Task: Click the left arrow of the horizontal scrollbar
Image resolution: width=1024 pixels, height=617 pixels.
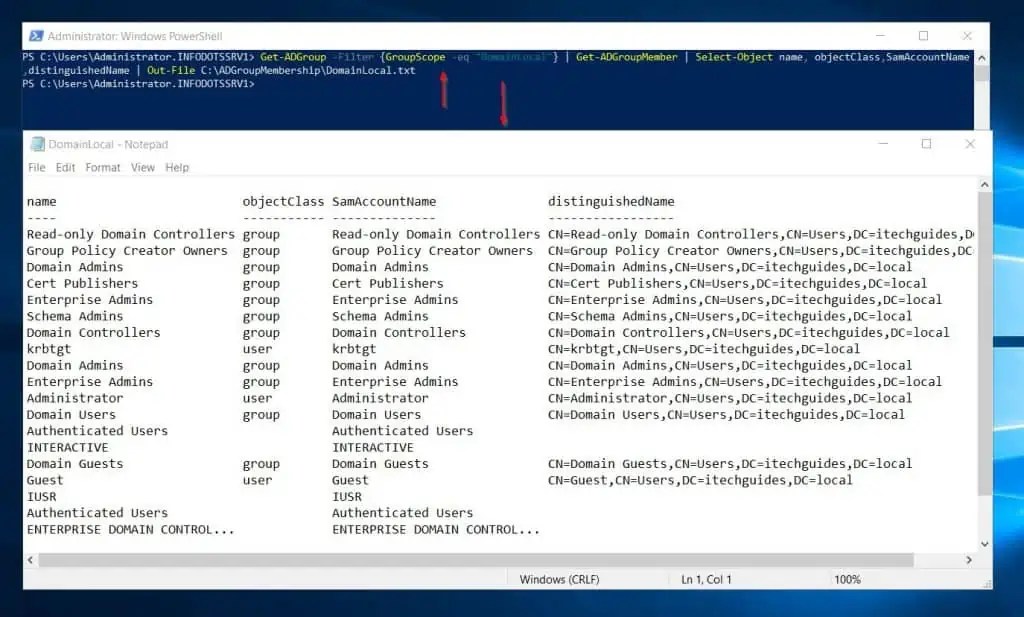Action: [x=31, y=562]
